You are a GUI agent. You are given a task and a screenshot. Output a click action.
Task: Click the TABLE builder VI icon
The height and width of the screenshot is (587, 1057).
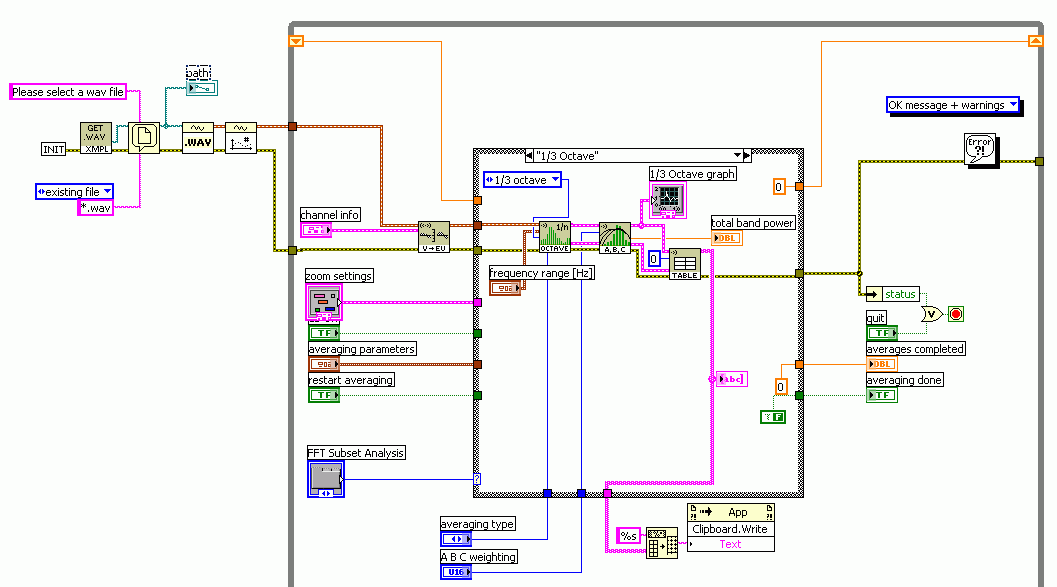pos(685,263)
